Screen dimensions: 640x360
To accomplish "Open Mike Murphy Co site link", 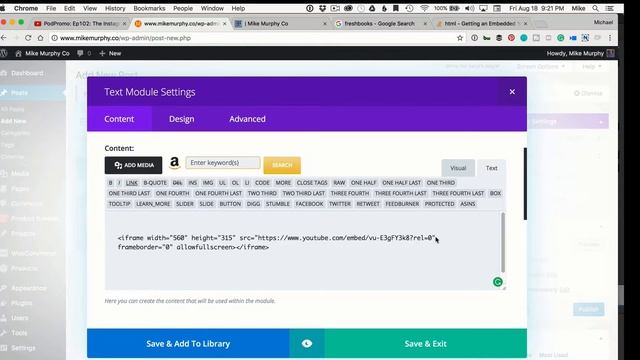I will point(42,53).
